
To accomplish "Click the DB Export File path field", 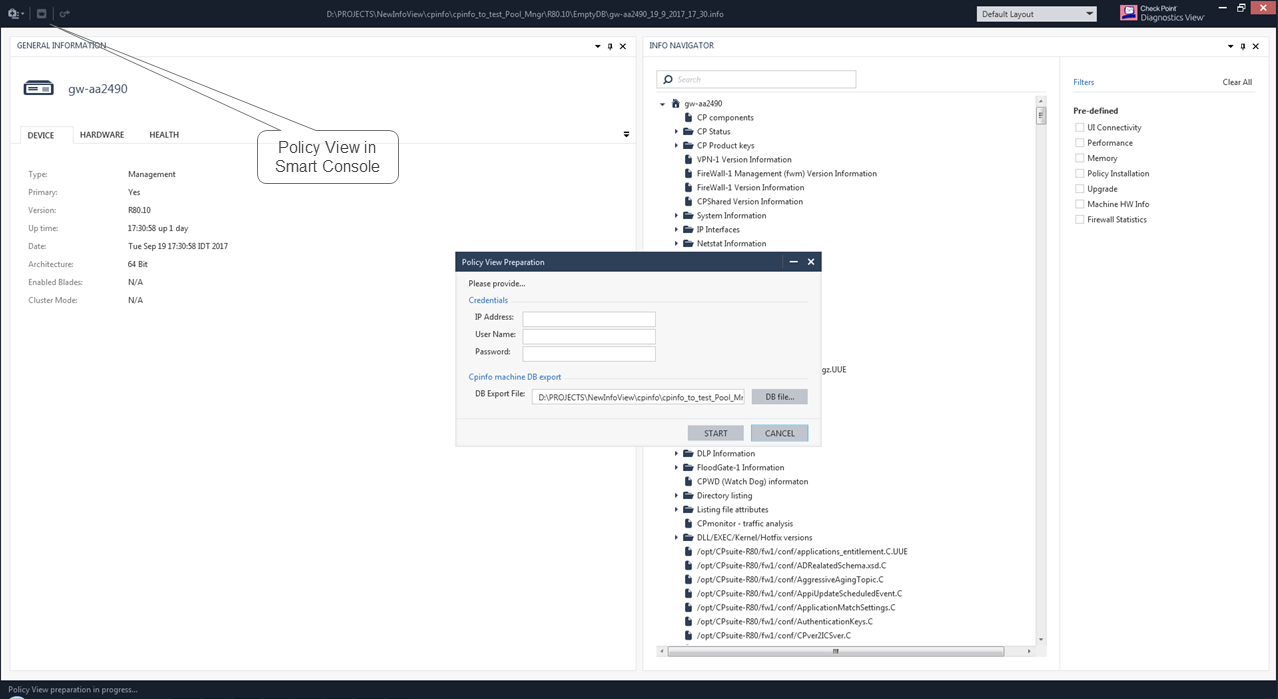I will click(x=638, y=397).
